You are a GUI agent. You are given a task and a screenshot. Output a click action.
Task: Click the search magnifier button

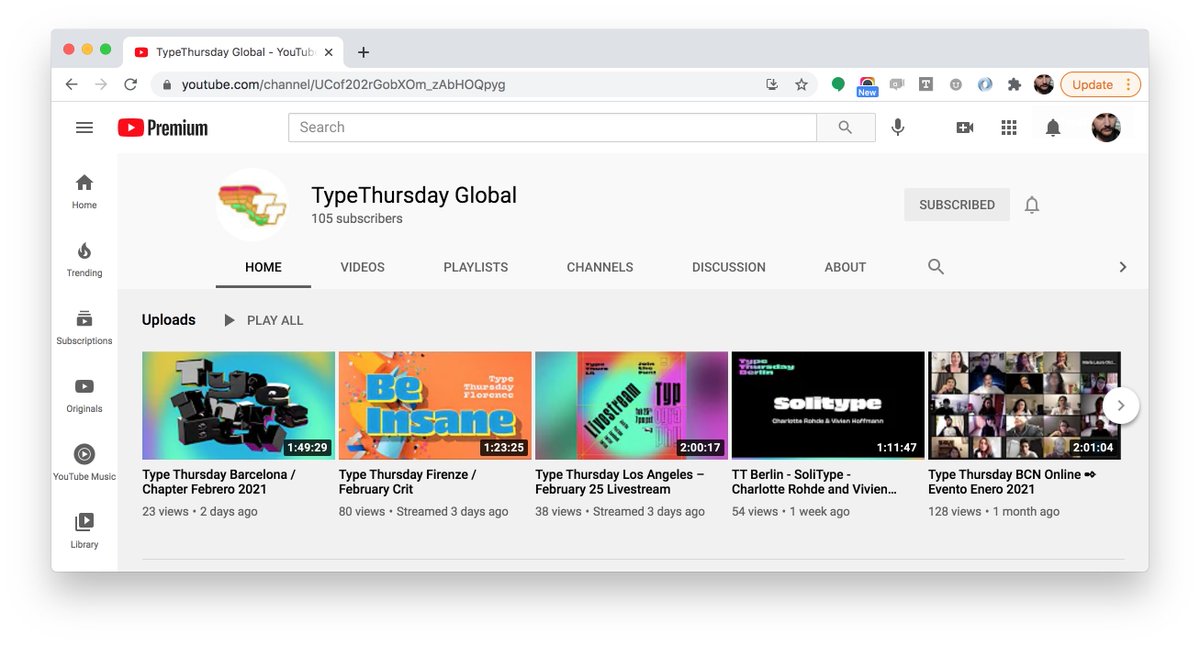(845, 127)
